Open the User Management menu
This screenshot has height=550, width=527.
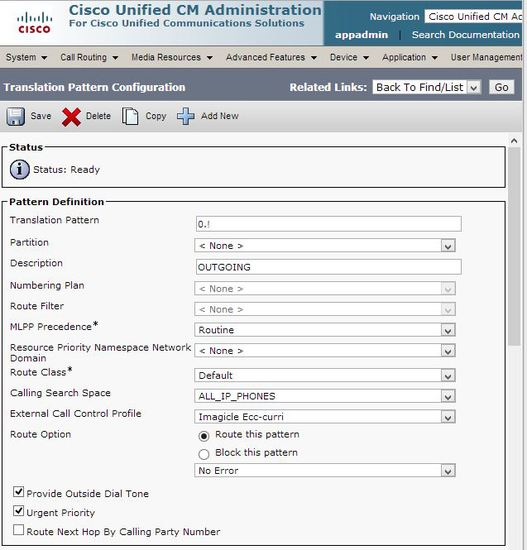(486, 57)
